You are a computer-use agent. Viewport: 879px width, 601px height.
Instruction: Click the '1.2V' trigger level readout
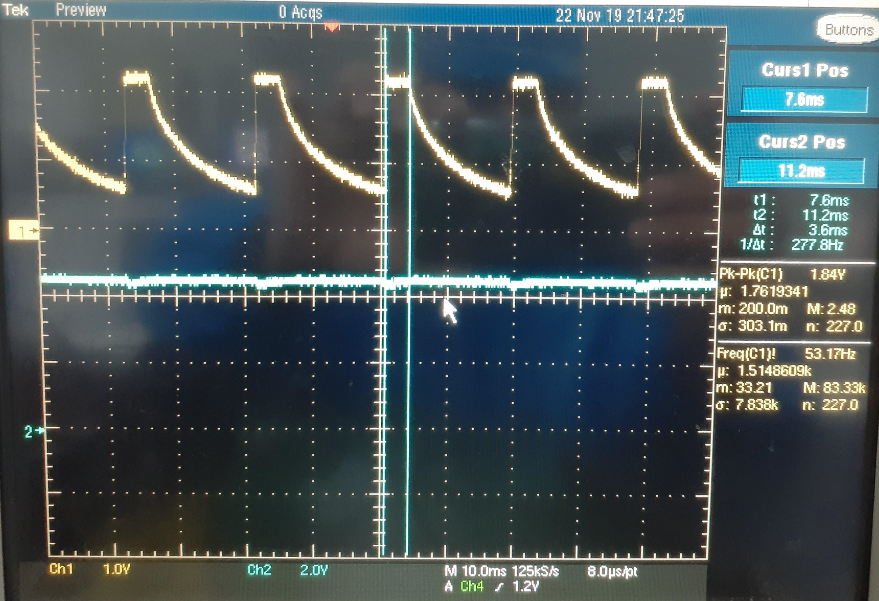pyautogui.click(x=526, y=586)
